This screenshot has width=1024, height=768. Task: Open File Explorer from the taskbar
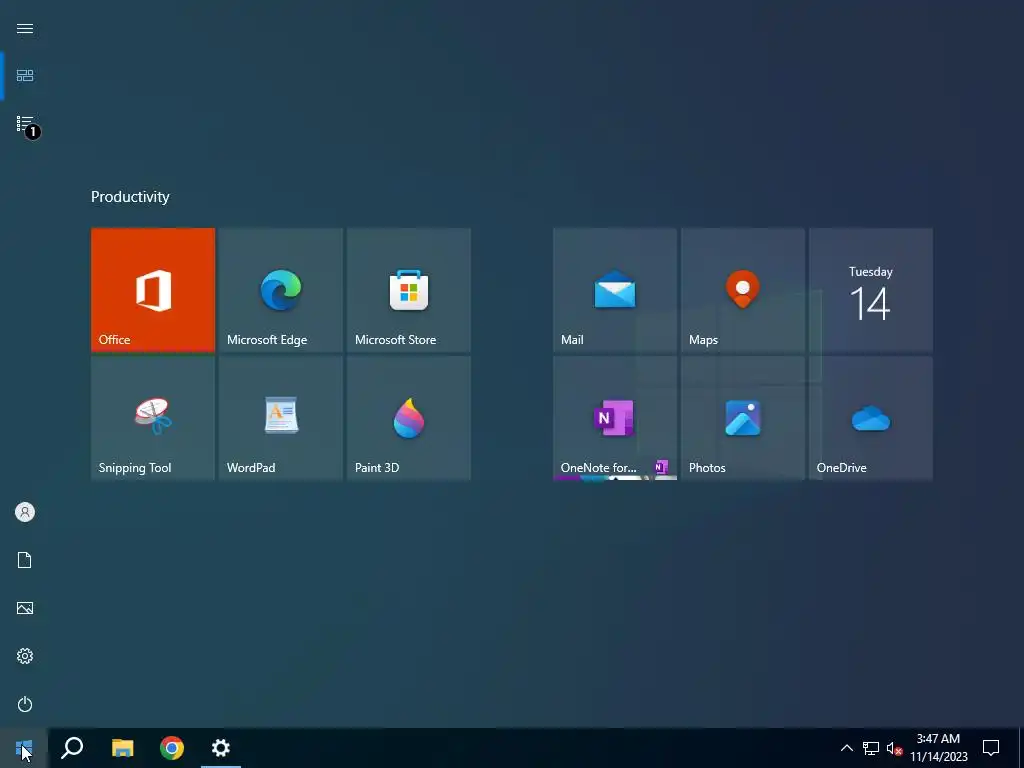point(122,748)
